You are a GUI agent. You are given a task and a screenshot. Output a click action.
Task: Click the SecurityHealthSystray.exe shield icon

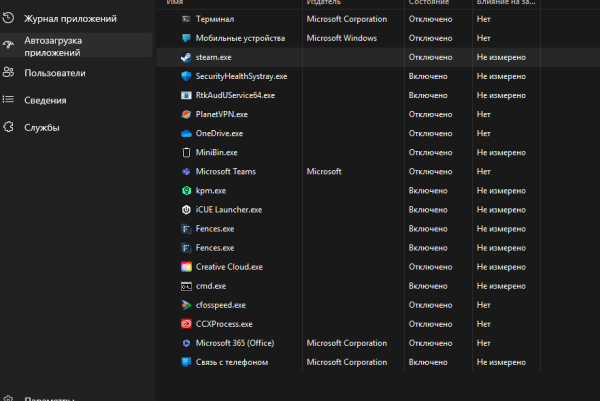tap(186, 76)
